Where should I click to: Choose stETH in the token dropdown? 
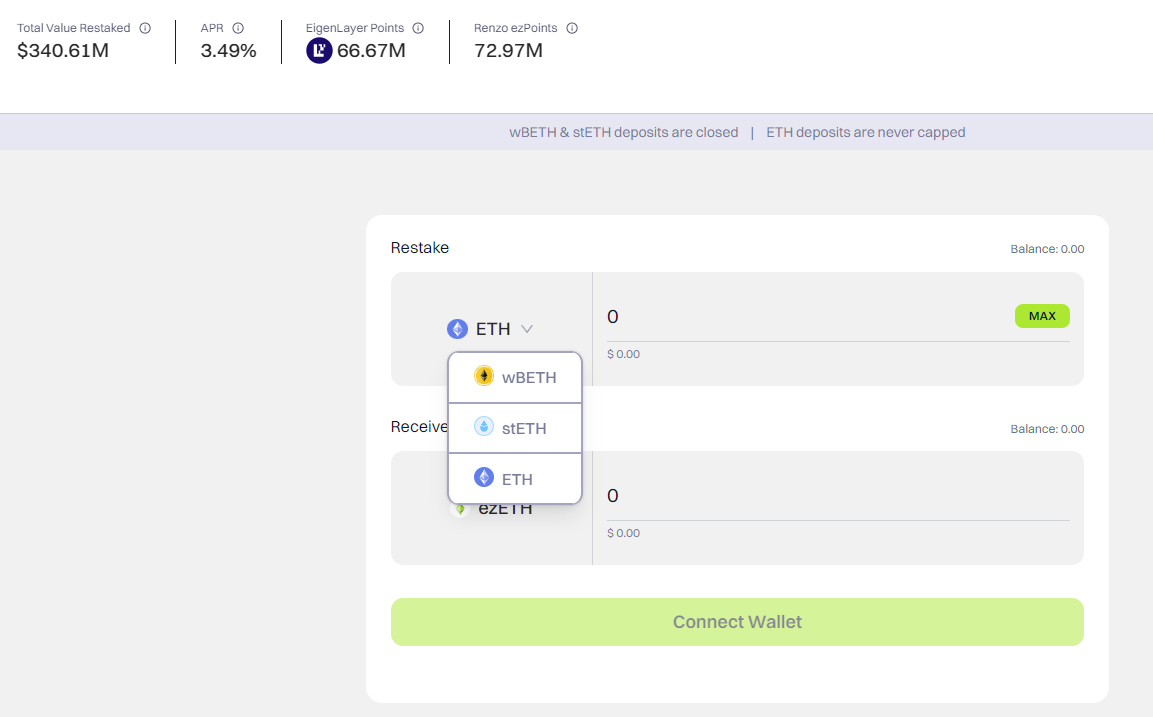[x=515, y=428]
